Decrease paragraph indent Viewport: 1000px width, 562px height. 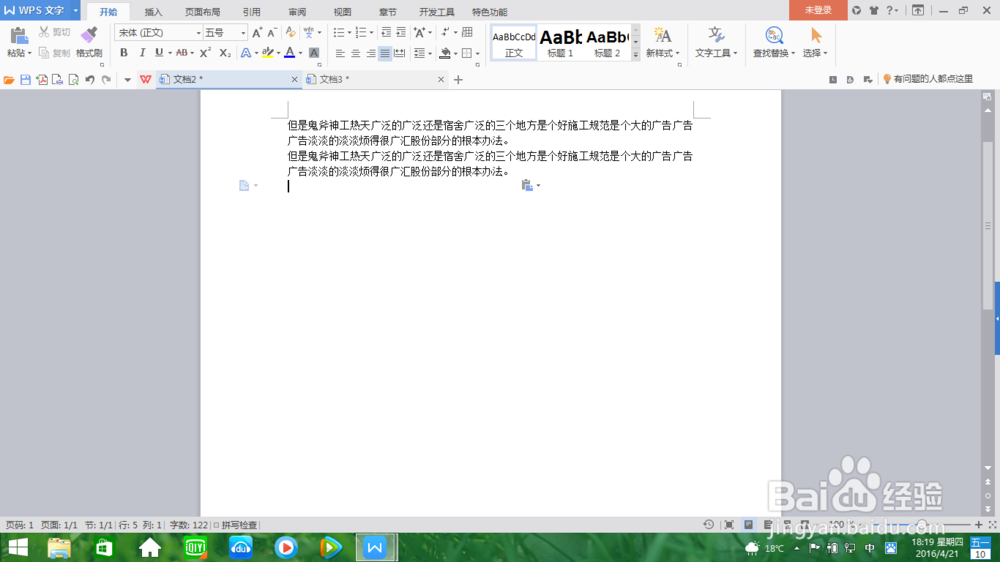coord(386,33)
